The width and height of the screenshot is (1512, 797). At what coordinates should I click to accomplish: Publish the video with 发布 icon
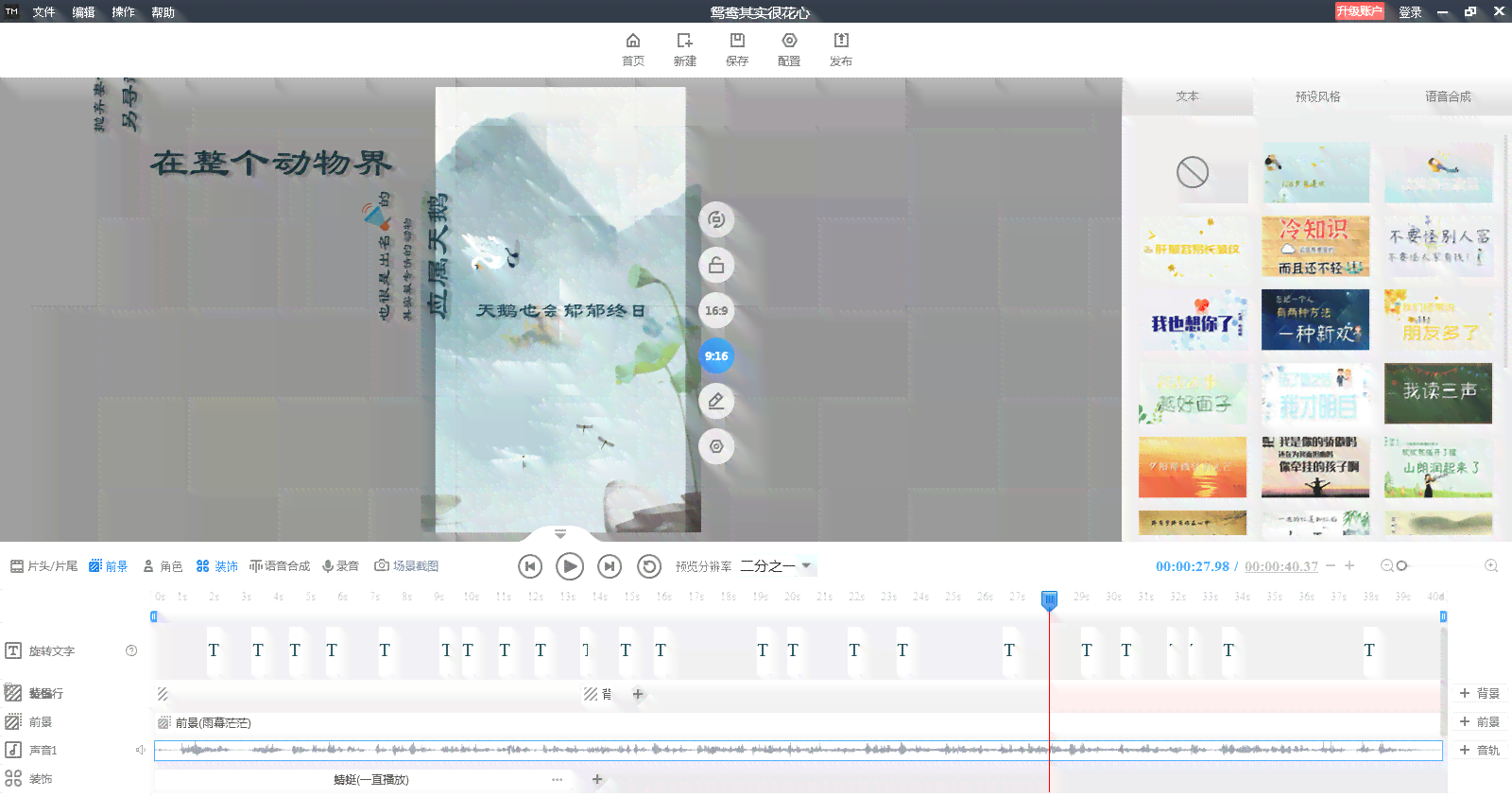(x=841, y=49)
